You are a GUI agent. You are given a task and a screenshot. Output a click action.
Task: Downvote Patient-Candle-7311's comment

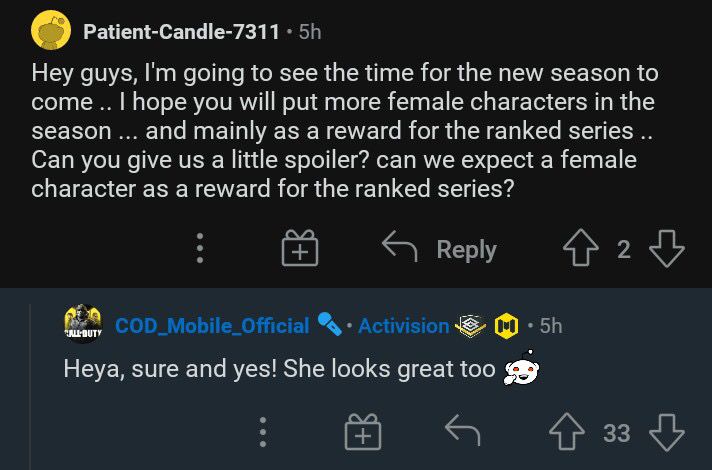click(x=667, y=248)
